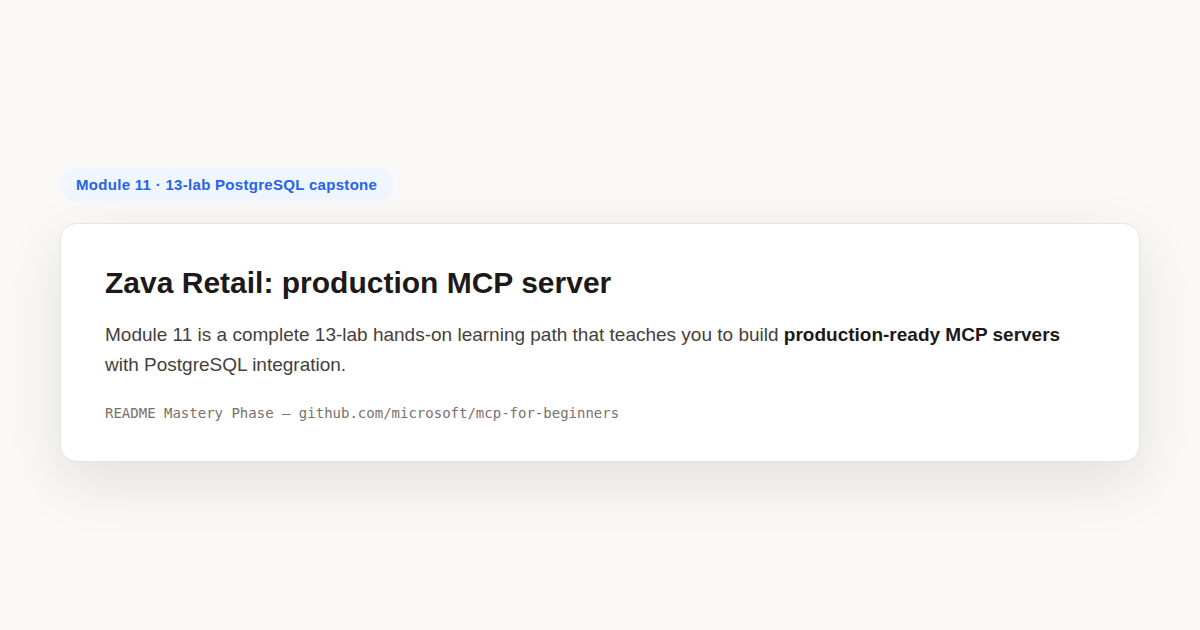The height and width of the screenshot is (630, 1200).
Task: Click the bold 'production-ready MCP servers' text
Action: click(921, 335)
